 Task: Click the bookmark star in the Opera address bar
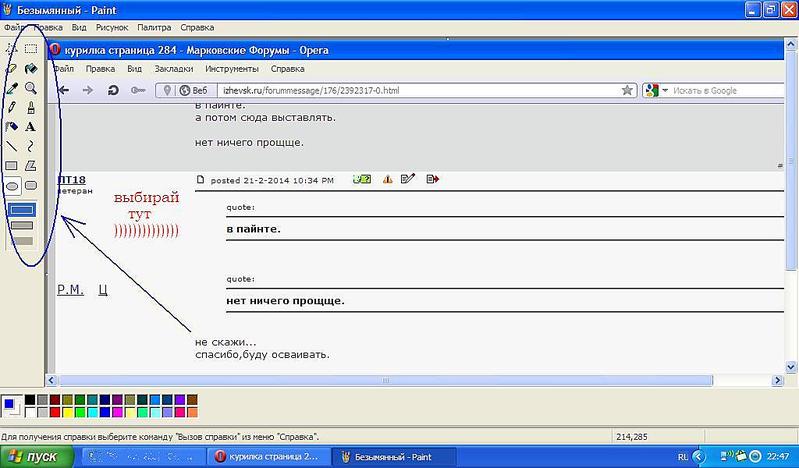coord(627,90)
